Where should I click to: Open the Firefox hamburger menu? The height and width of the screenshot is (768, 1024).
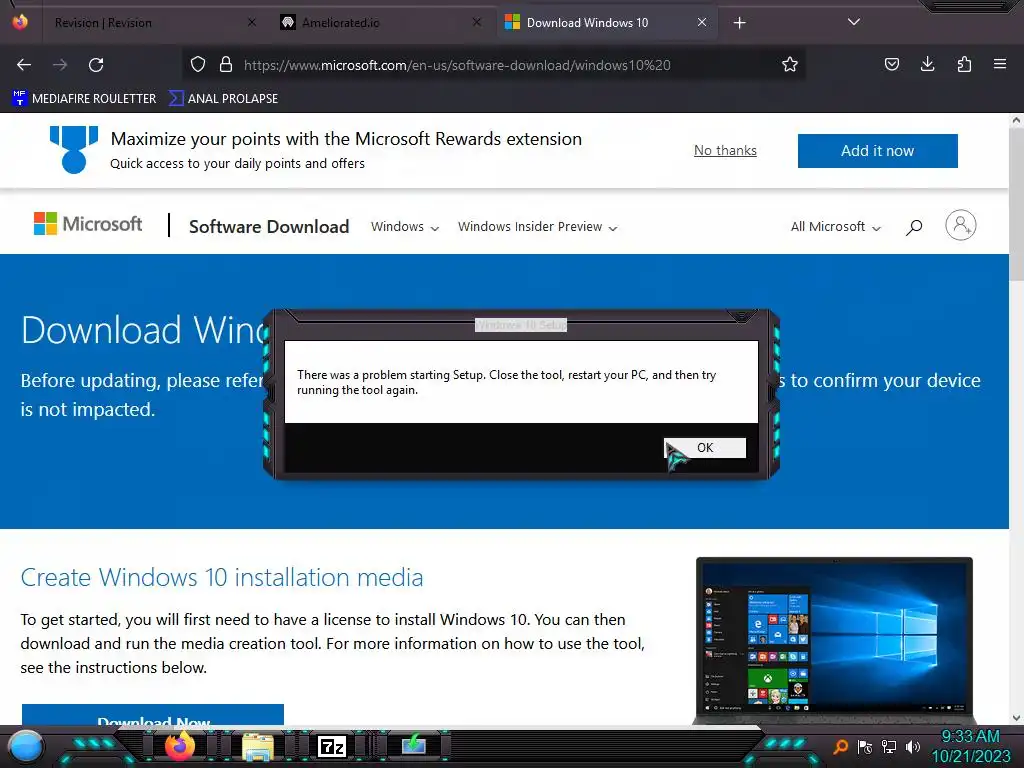(1000, 64)
